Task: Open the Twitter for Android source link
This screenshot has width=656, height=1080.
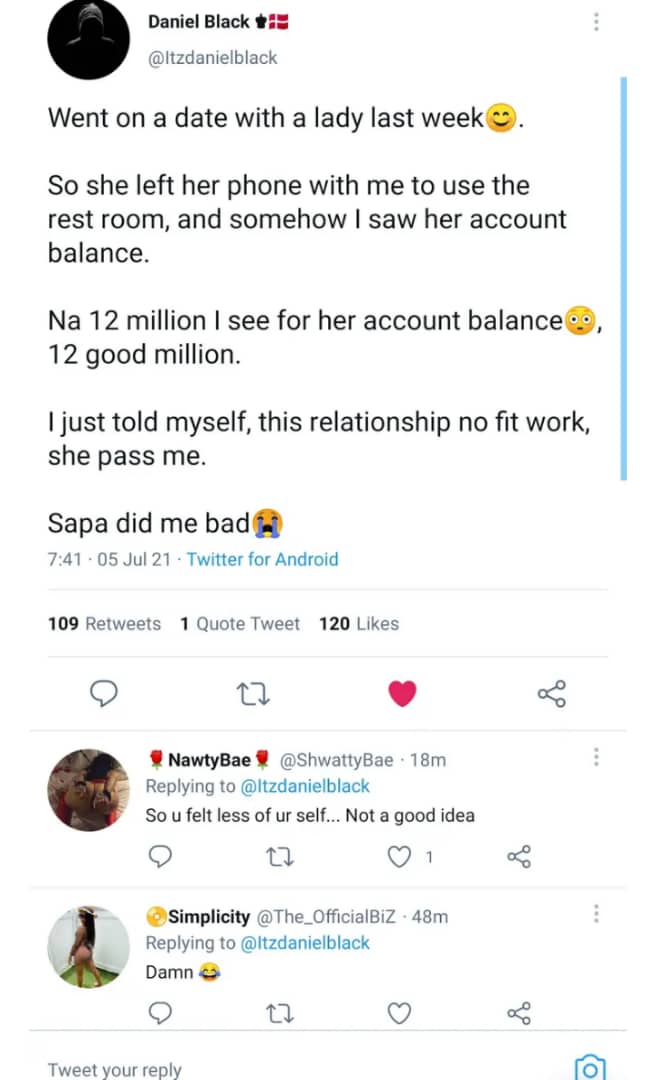Action: pos(262,560)
